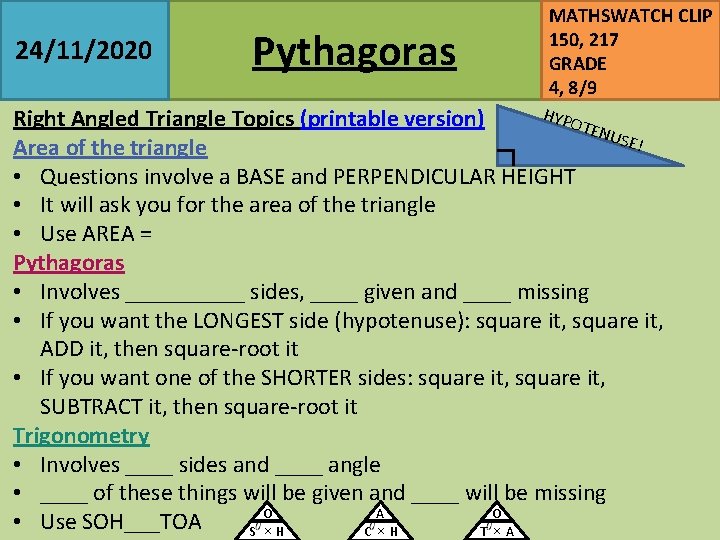The width and height of the screenshot is (720, 540).
Task: Click the grade value 4, 8/9
Action: coord(573,87)
